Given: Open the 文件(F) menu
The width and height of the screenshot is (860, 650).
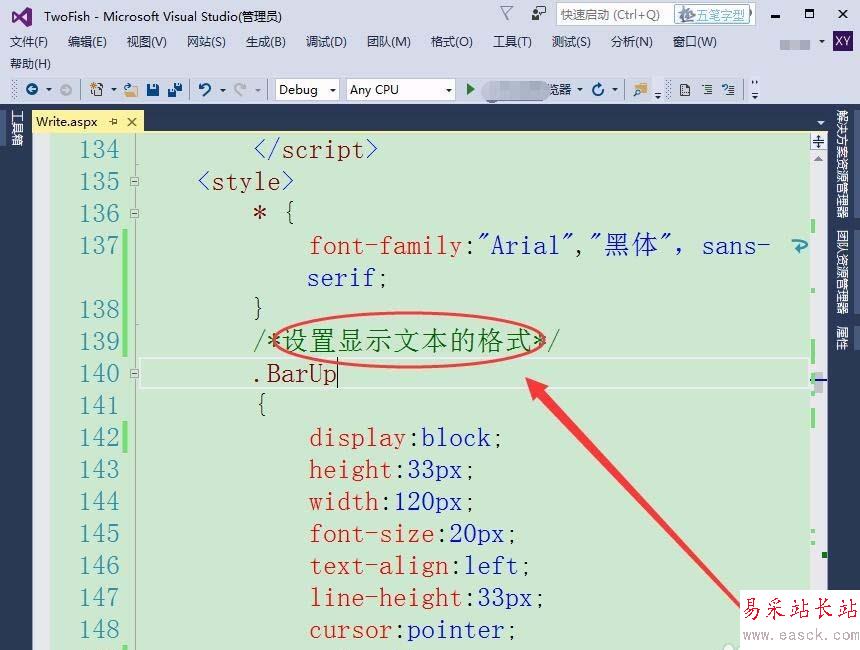Looking at the screenshot, I should tap(29, 42).
